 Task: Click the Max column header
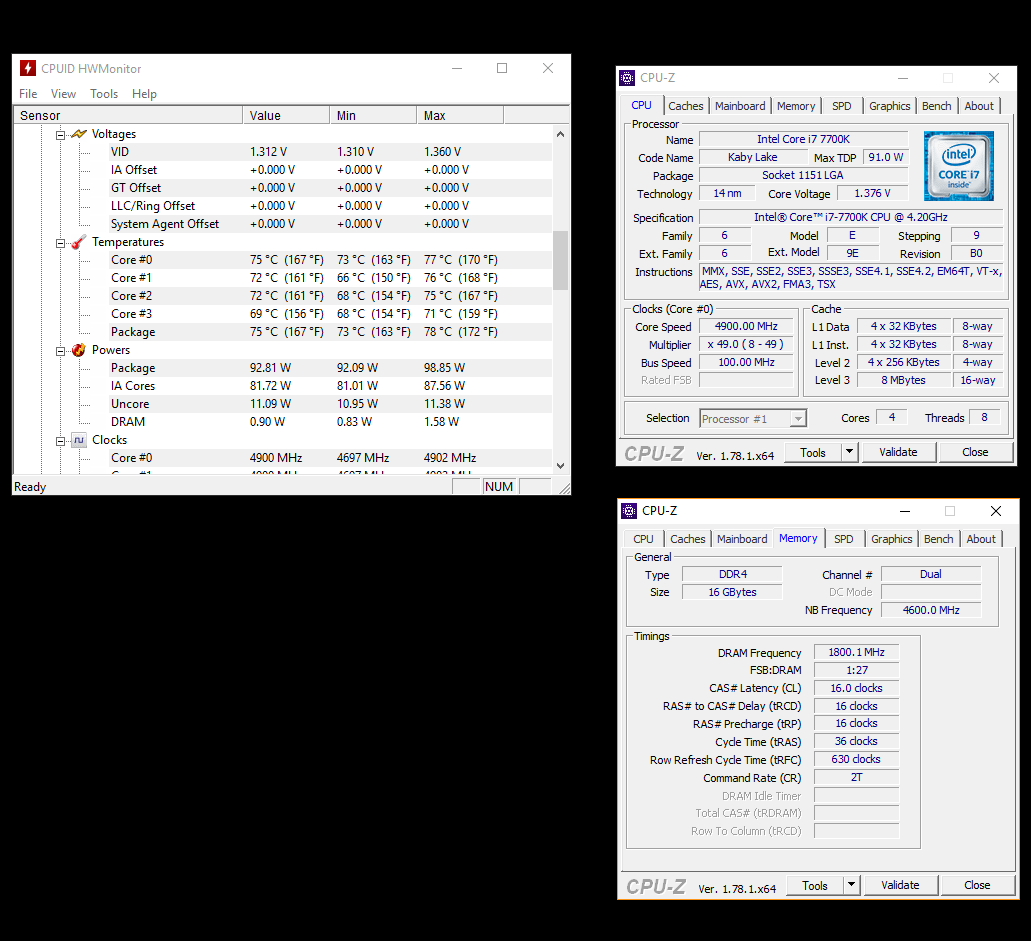[460, 116]
